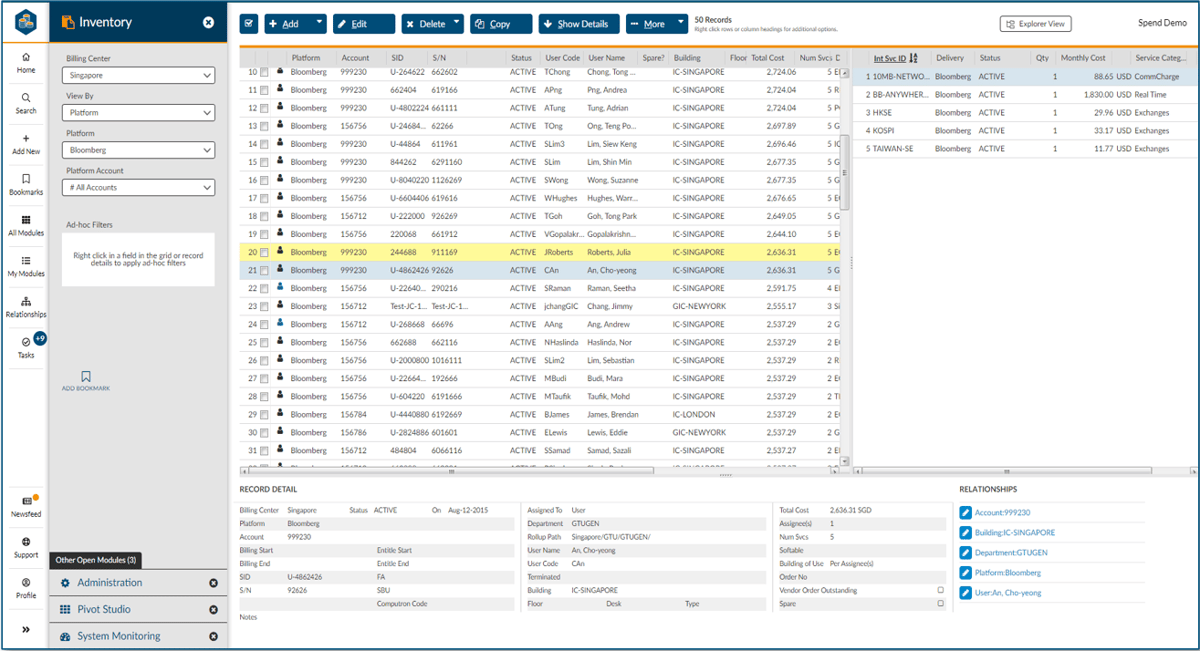Close the System Monitoring module

coord(213,636)
